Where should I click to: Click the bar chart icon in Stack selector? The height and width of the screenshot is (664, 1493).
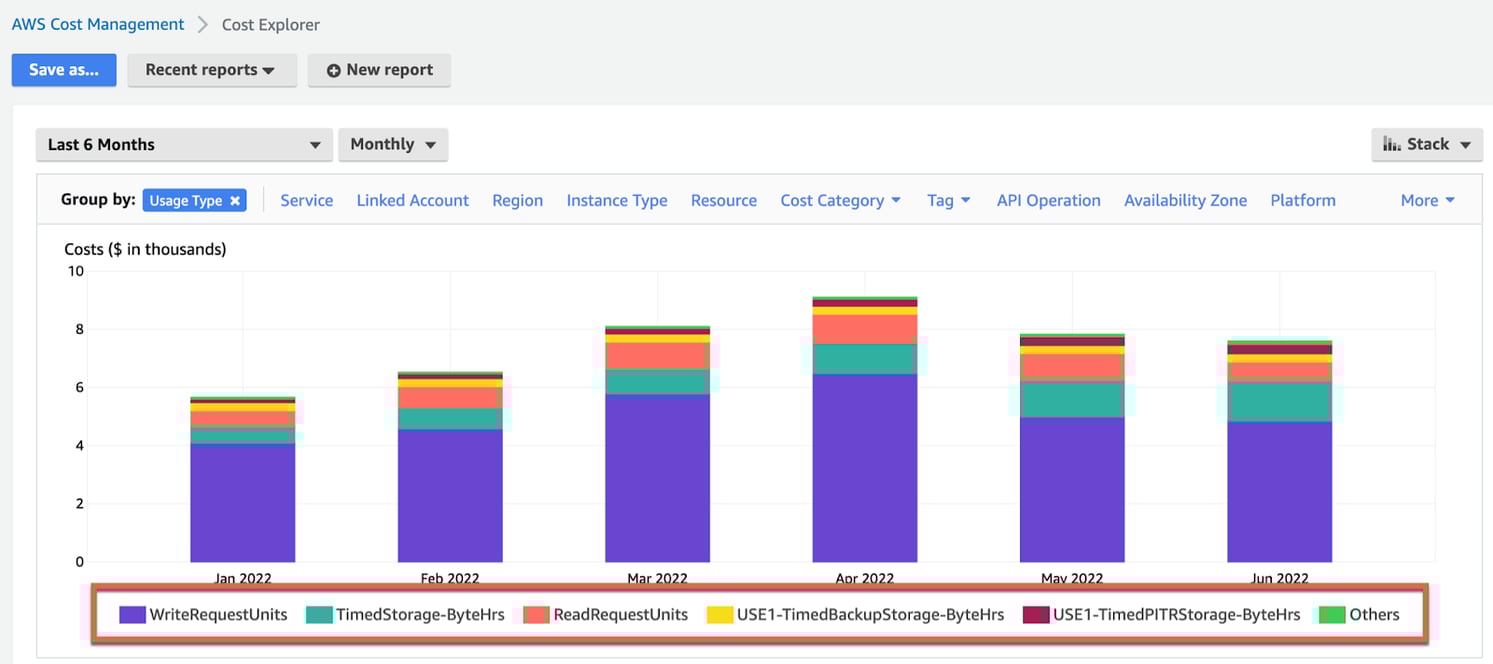[x=1392, y=144]
